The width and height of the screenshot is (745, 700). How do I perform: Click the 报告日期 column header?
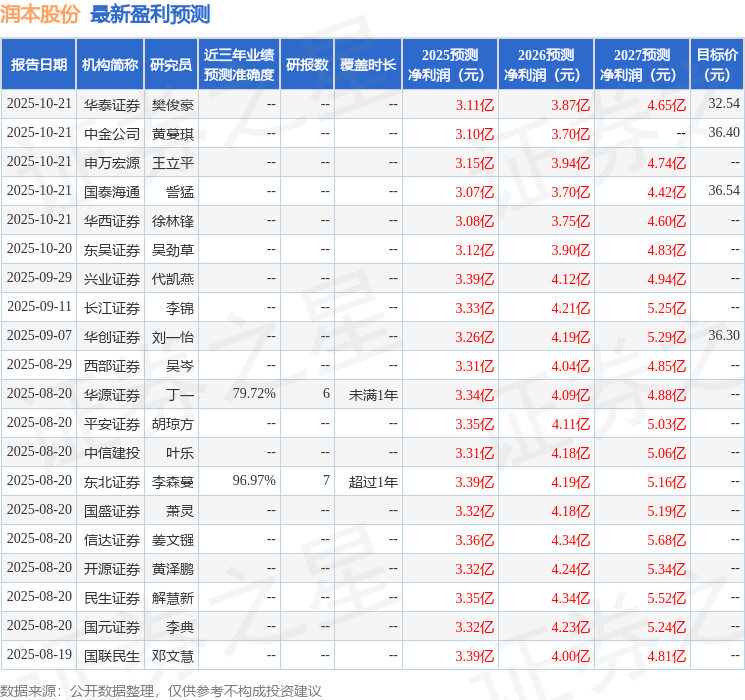click(x=38, y=65)
